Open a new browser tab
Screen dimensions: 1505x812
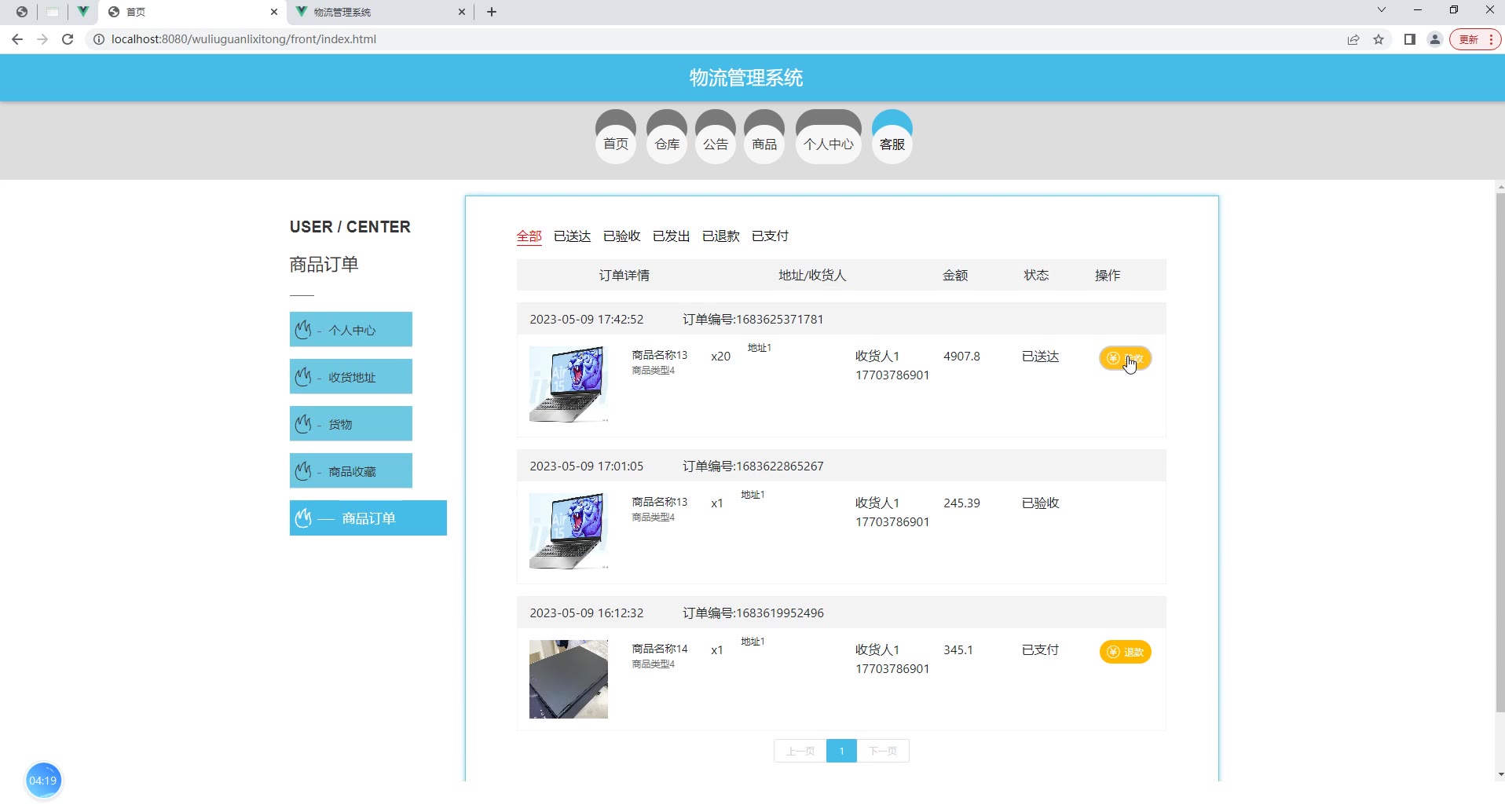(x=492, y=12)
